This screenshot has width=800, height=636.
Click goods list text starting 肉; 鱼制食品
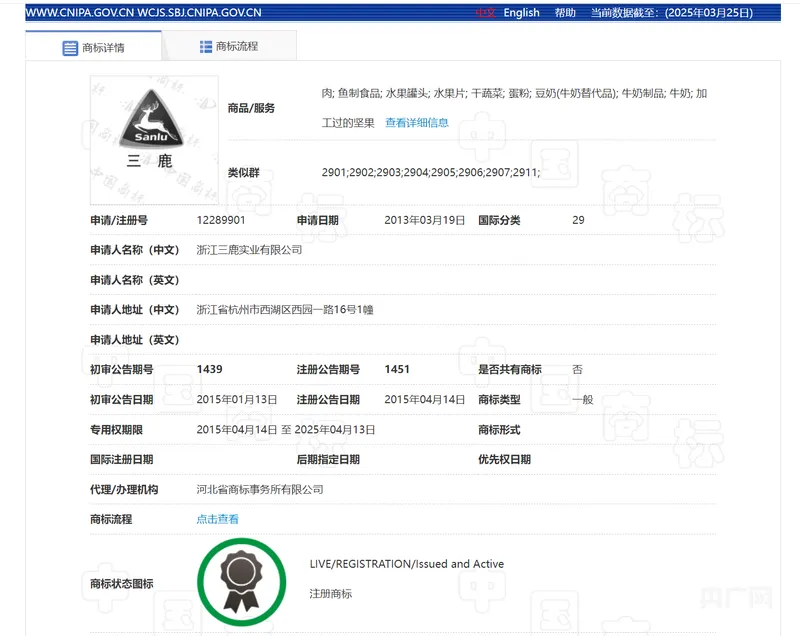514,108
